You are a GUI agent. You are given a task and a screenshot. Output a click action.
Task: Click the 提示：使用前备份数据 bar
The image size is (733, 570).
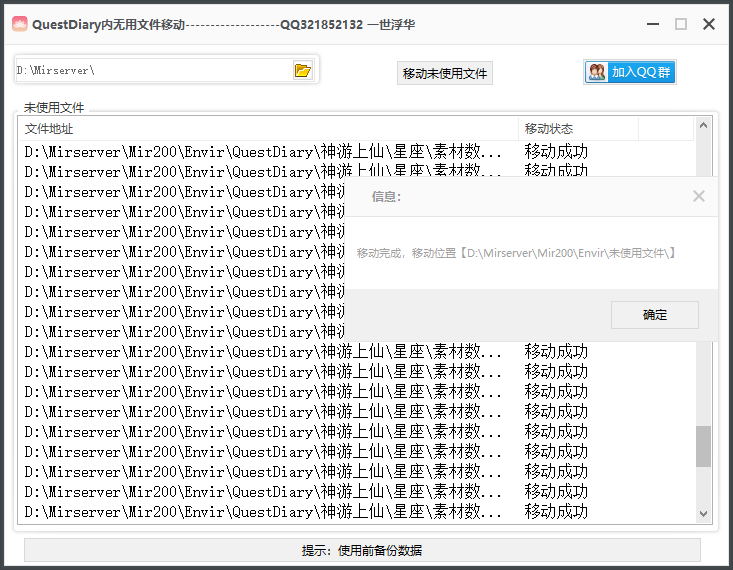(362, 550)
